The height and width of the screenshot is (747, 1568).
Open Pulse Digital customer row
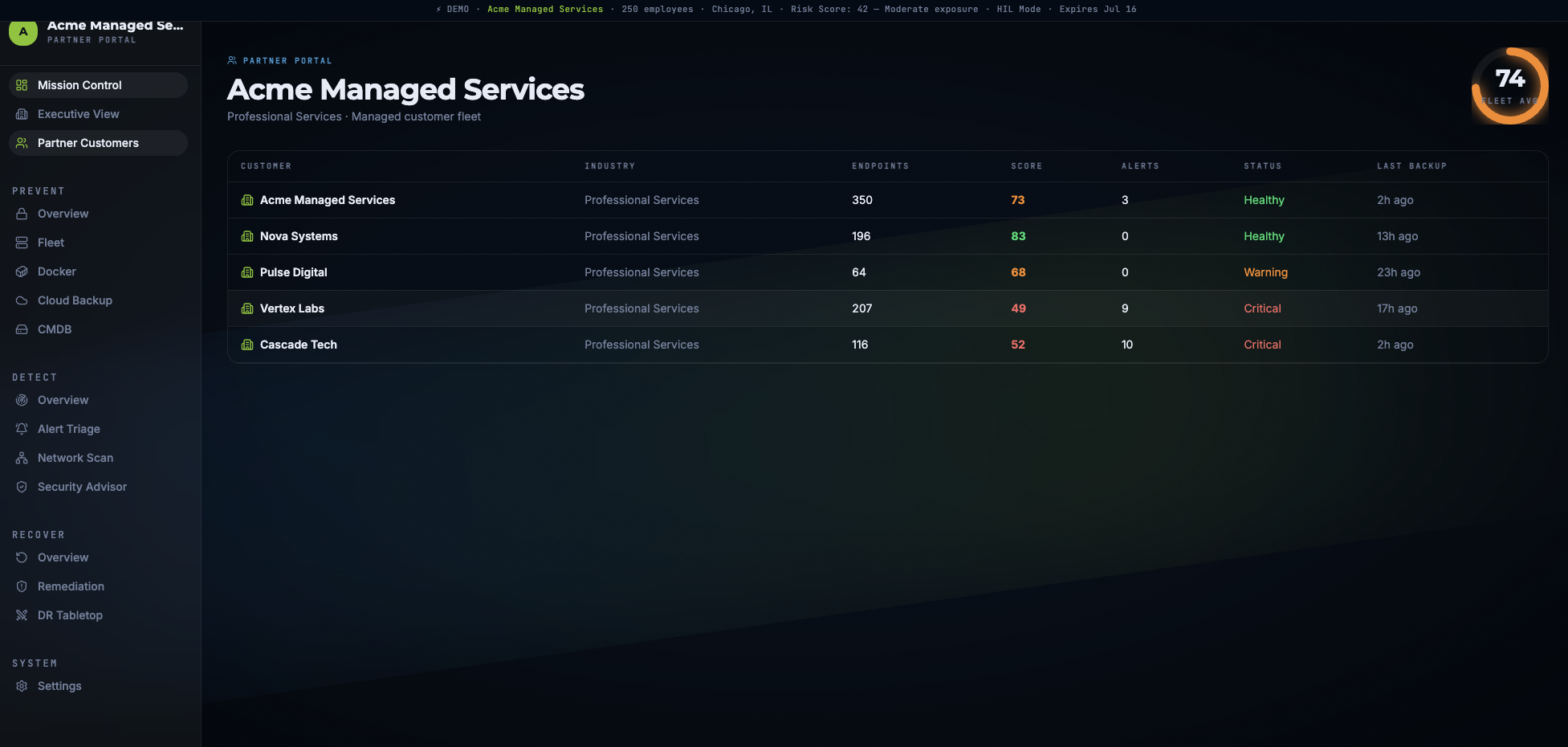tap(887, 272)
